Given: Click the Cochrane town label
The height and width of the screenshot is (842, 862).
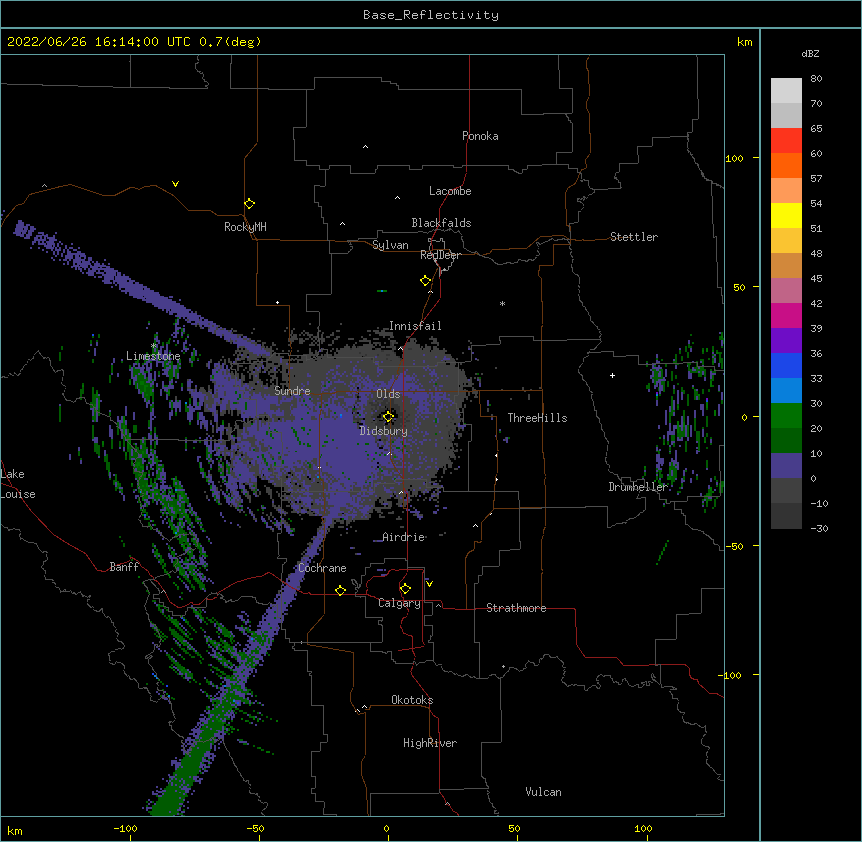Looking at the screenshot, I should coord(322,568).
